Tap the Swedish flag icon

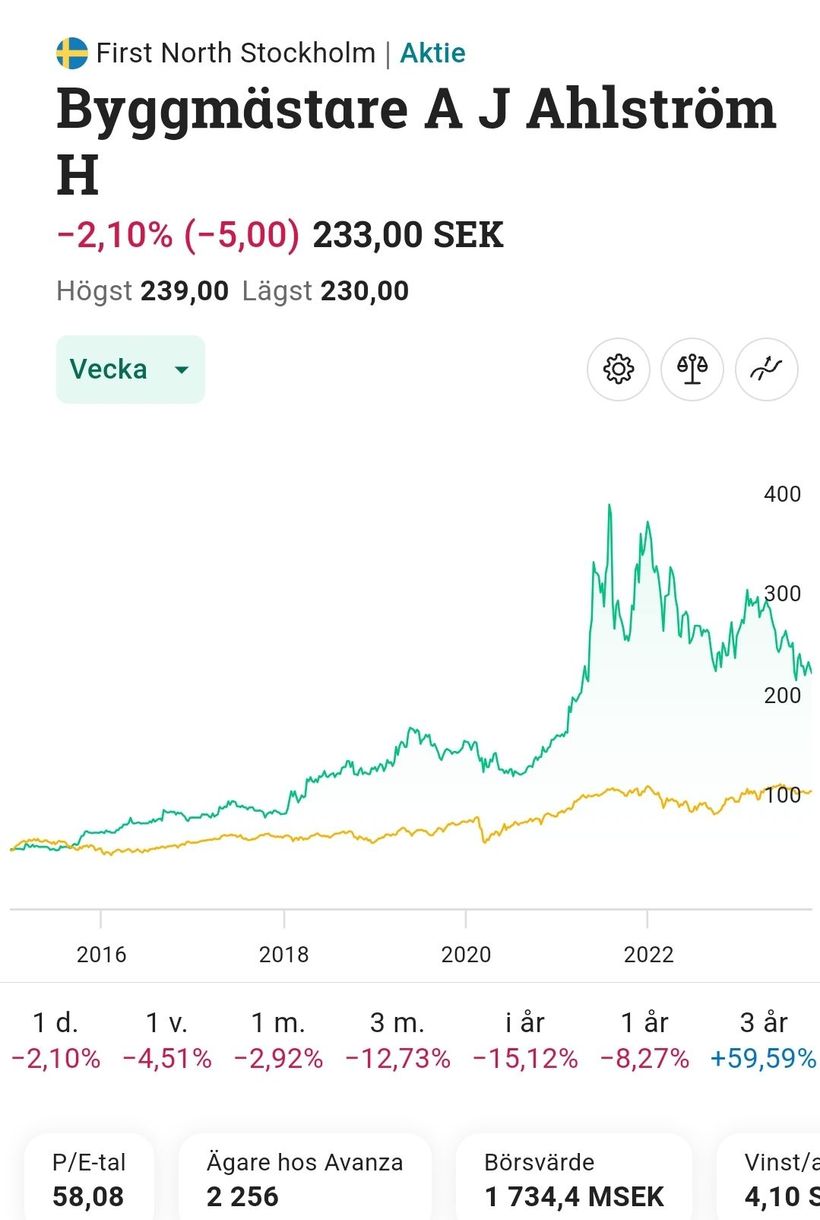[72, 53]
